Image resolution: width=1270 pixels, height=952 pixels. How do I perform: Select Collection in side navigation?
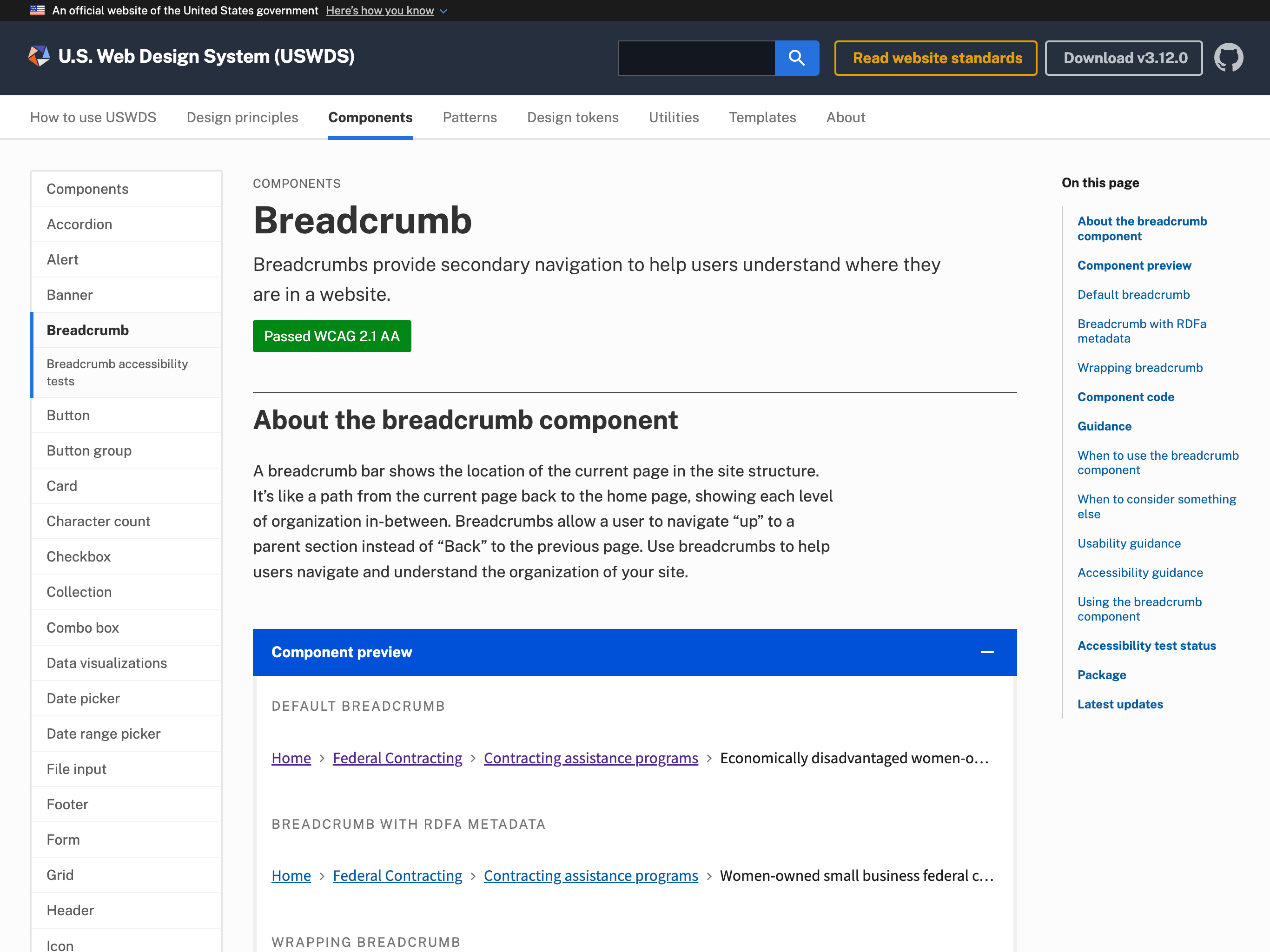click(126, 592)
